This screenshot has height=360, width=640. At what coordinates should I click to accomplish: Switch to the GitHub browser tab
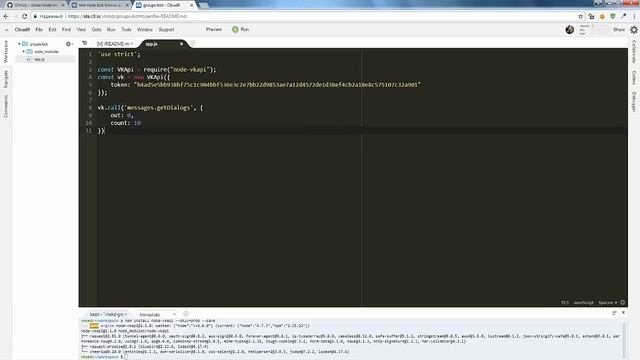(x=35, y=5)
